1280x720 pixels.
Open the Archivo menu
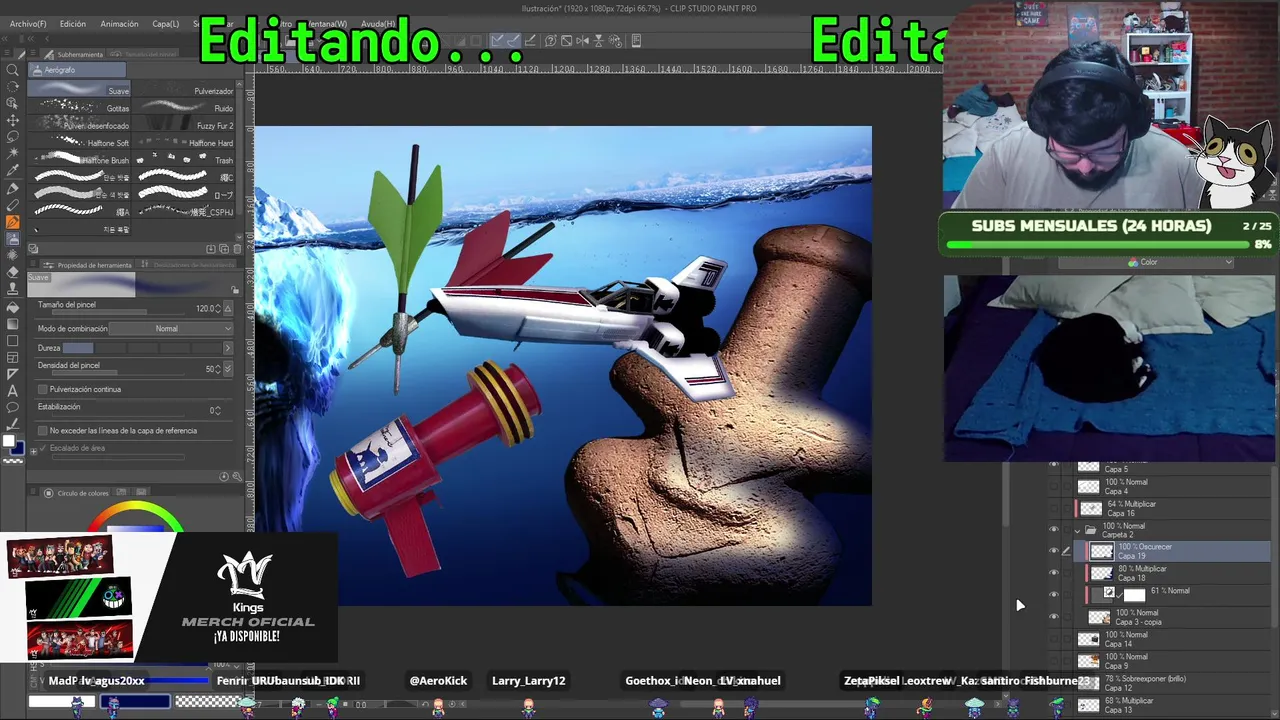click(27, 24)
